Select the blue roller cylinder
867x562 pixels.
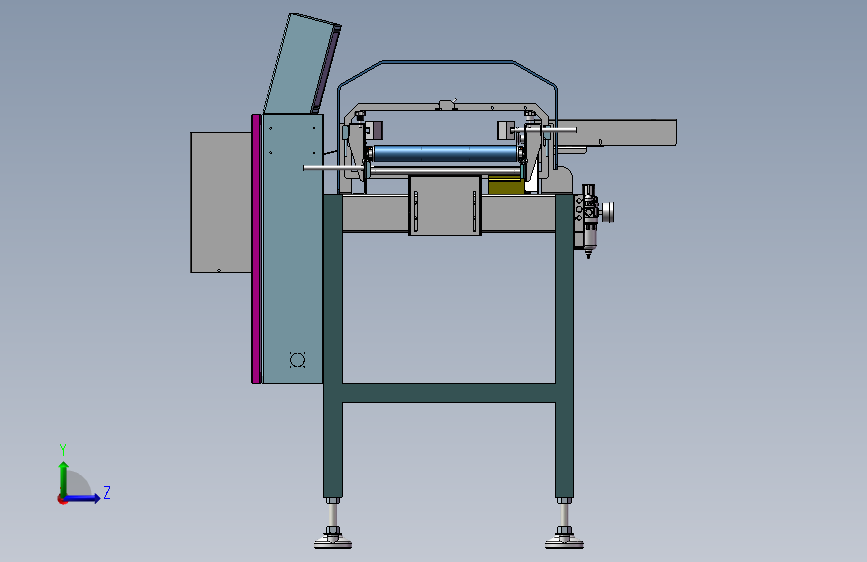[x=446, y=154]
